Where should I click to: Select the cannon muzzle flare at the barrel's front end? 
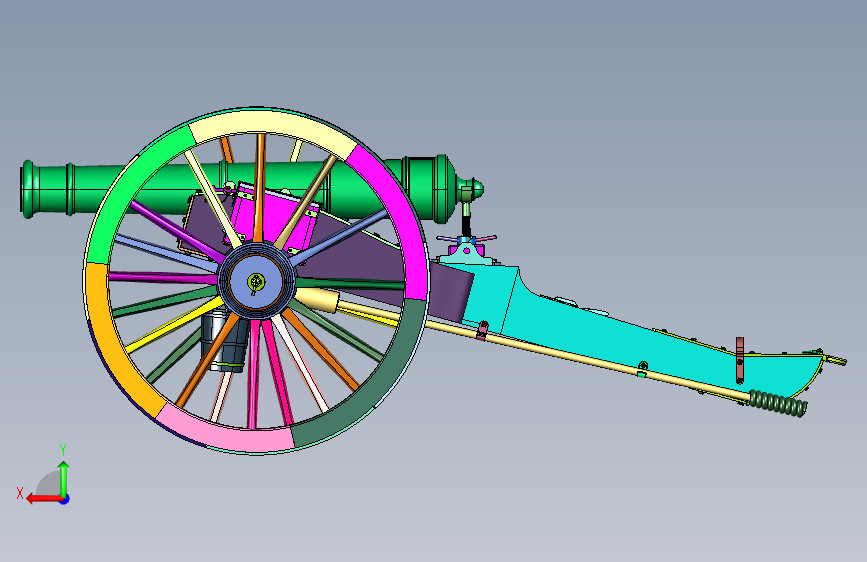pyautogui.click(x=28, y=189)
